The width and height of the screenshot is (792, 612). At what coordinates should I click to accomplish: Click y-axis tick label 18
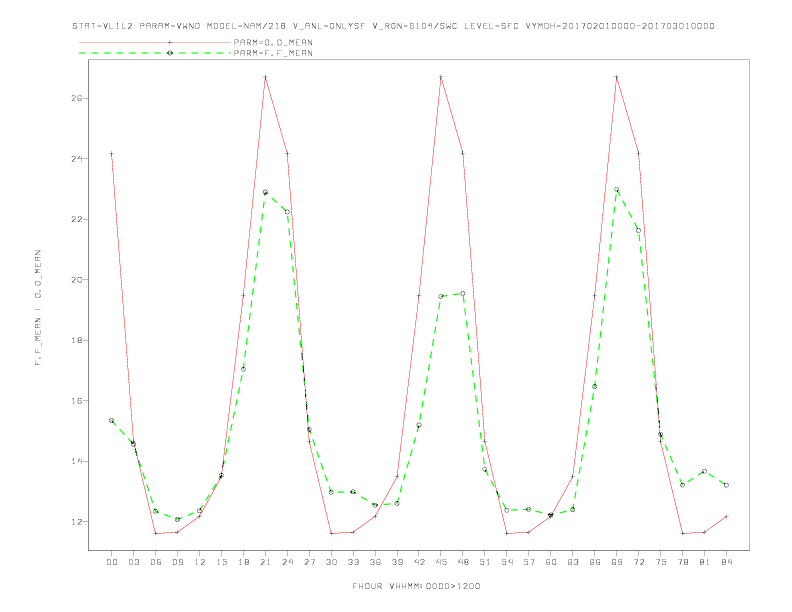pos(77,340)
